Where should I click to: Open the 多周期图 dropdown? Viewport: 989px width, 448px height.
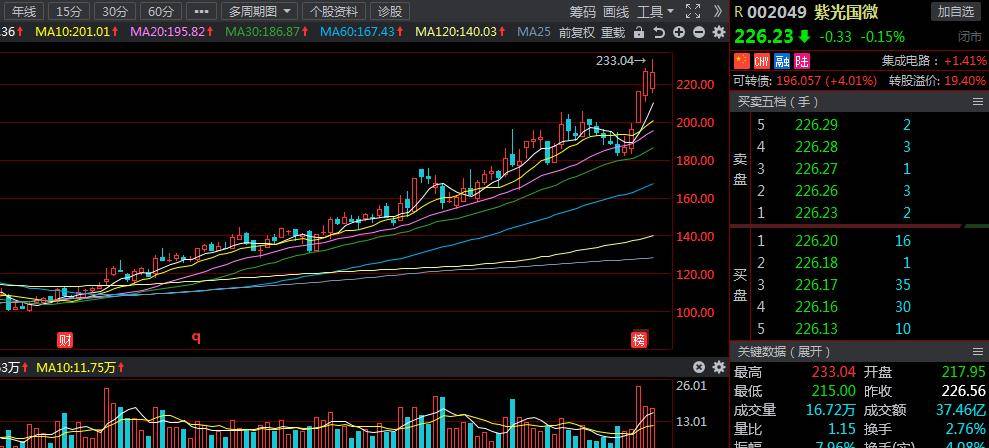pos(260,11)
